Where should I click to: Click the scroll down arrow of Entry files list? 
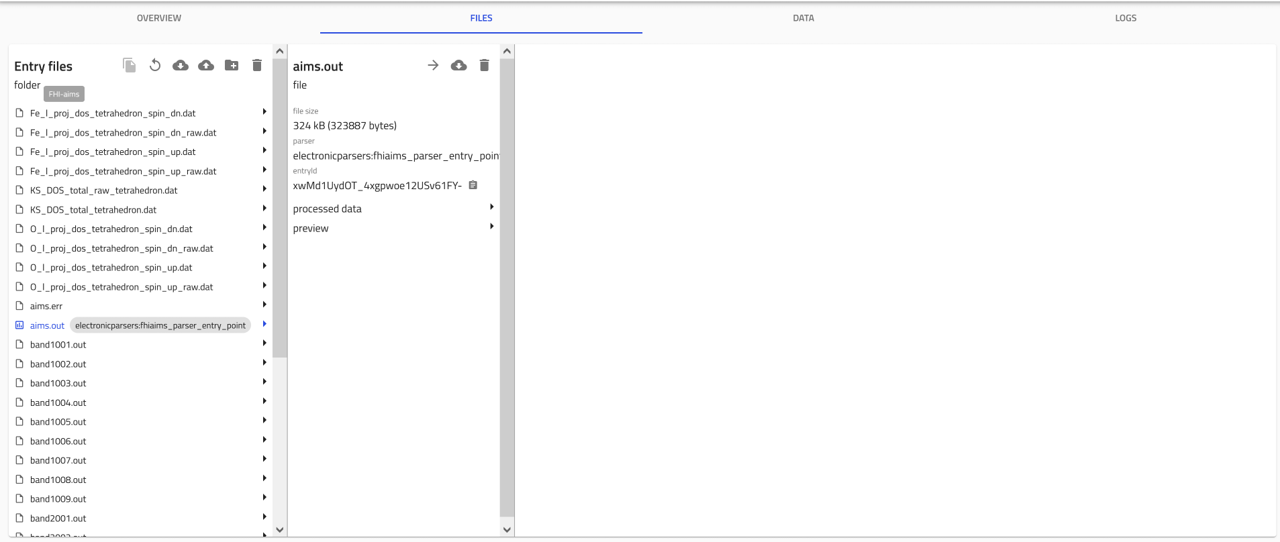pos(279,529)
